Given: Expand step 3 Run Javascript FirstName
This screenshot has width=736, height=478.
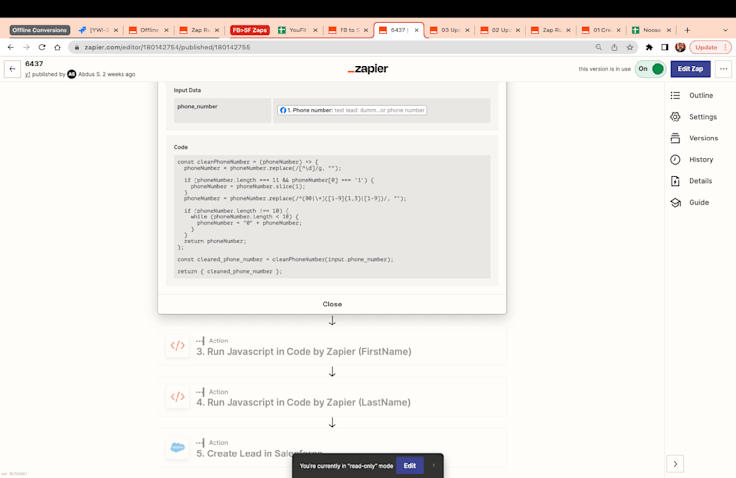Looking at the screenshot, I should coord(332,346).
